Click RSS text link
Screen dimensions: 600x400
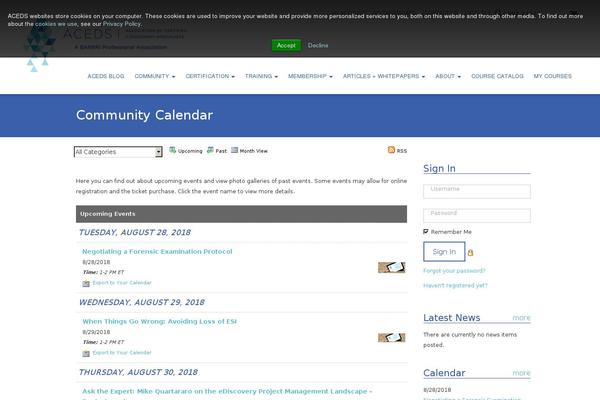click(x=402, y=151)
